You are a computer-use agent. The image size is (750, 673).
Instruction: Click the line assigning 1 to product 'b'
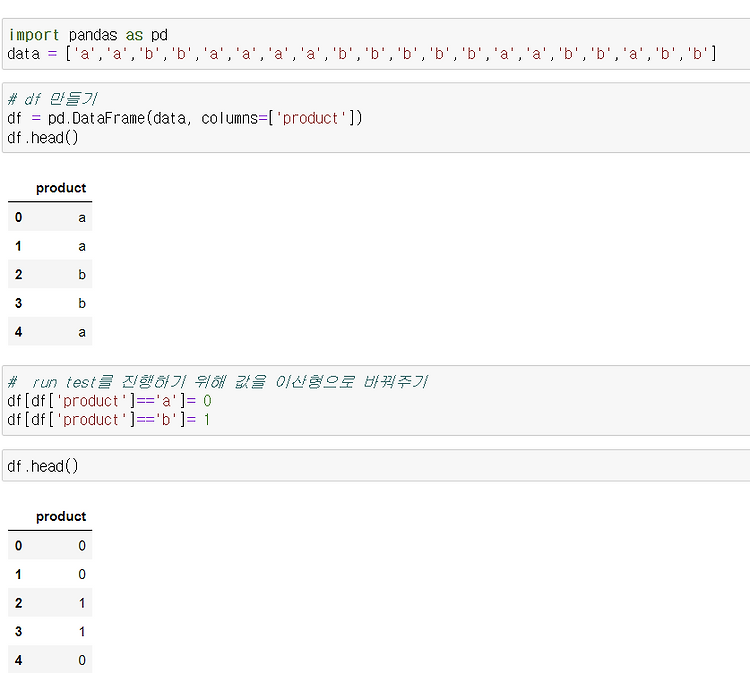pos(109,420)
